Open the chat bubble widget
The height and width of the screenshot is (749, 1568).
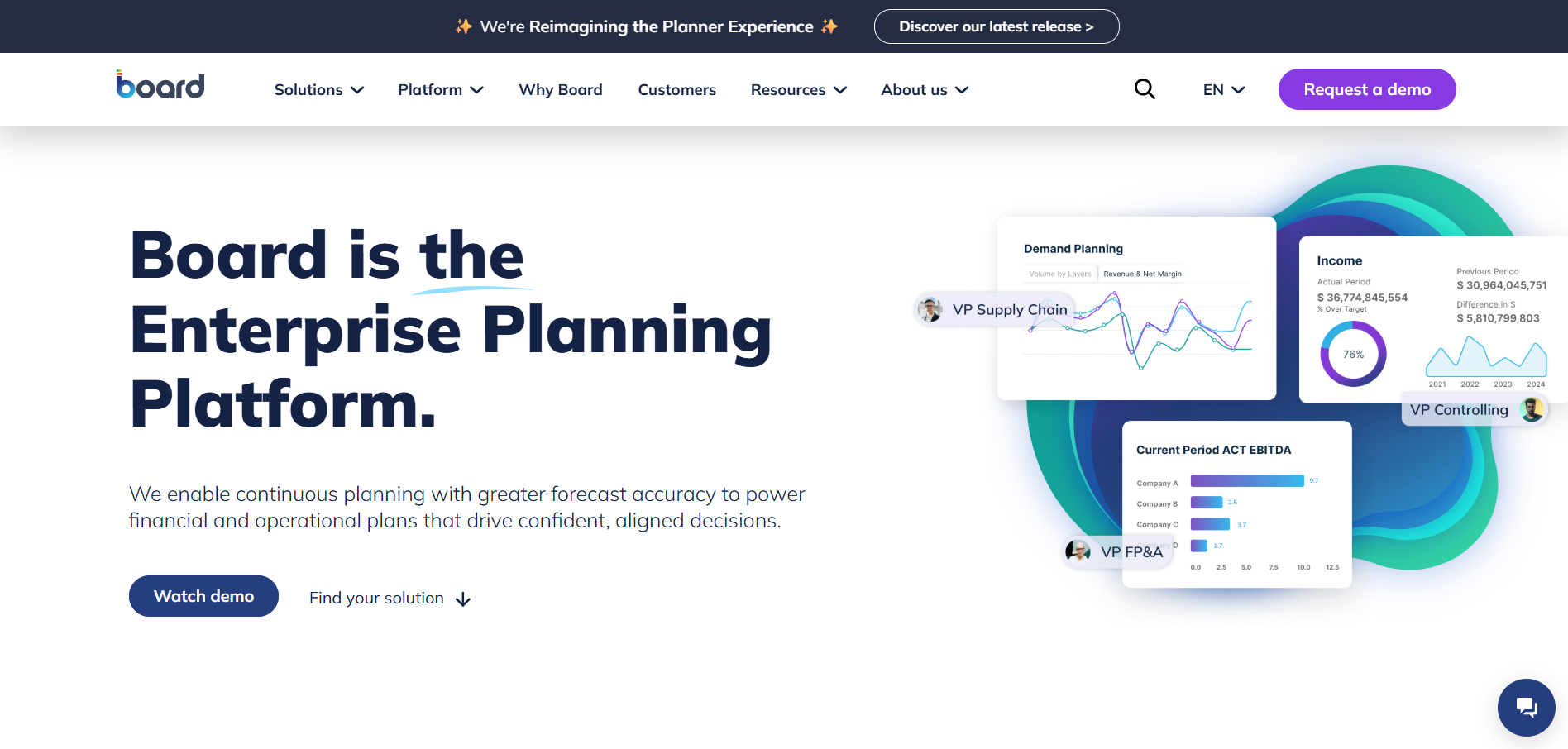[x=1526, y=707]
